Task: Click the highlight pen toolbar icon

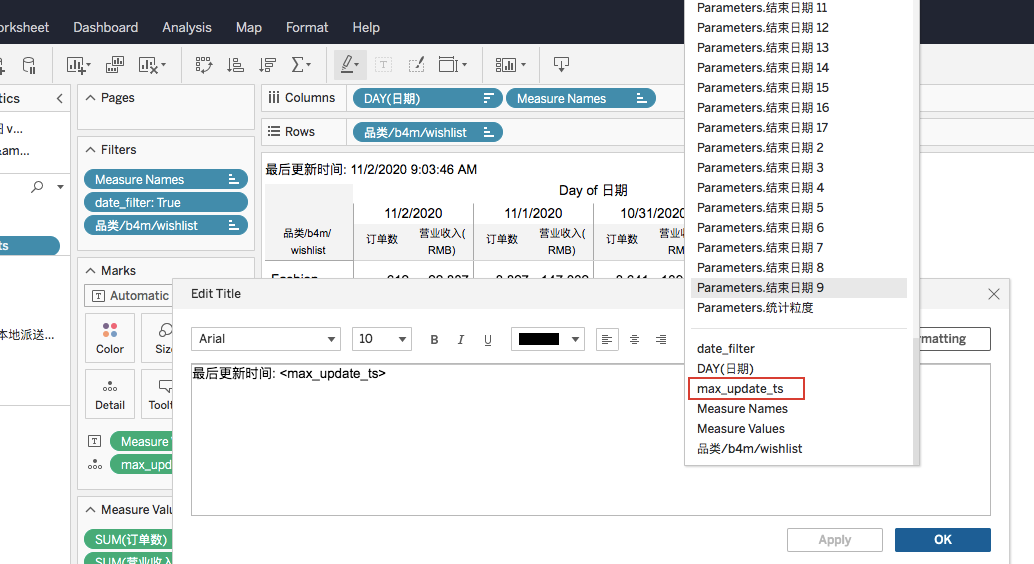Action: (x=349, y=64)
